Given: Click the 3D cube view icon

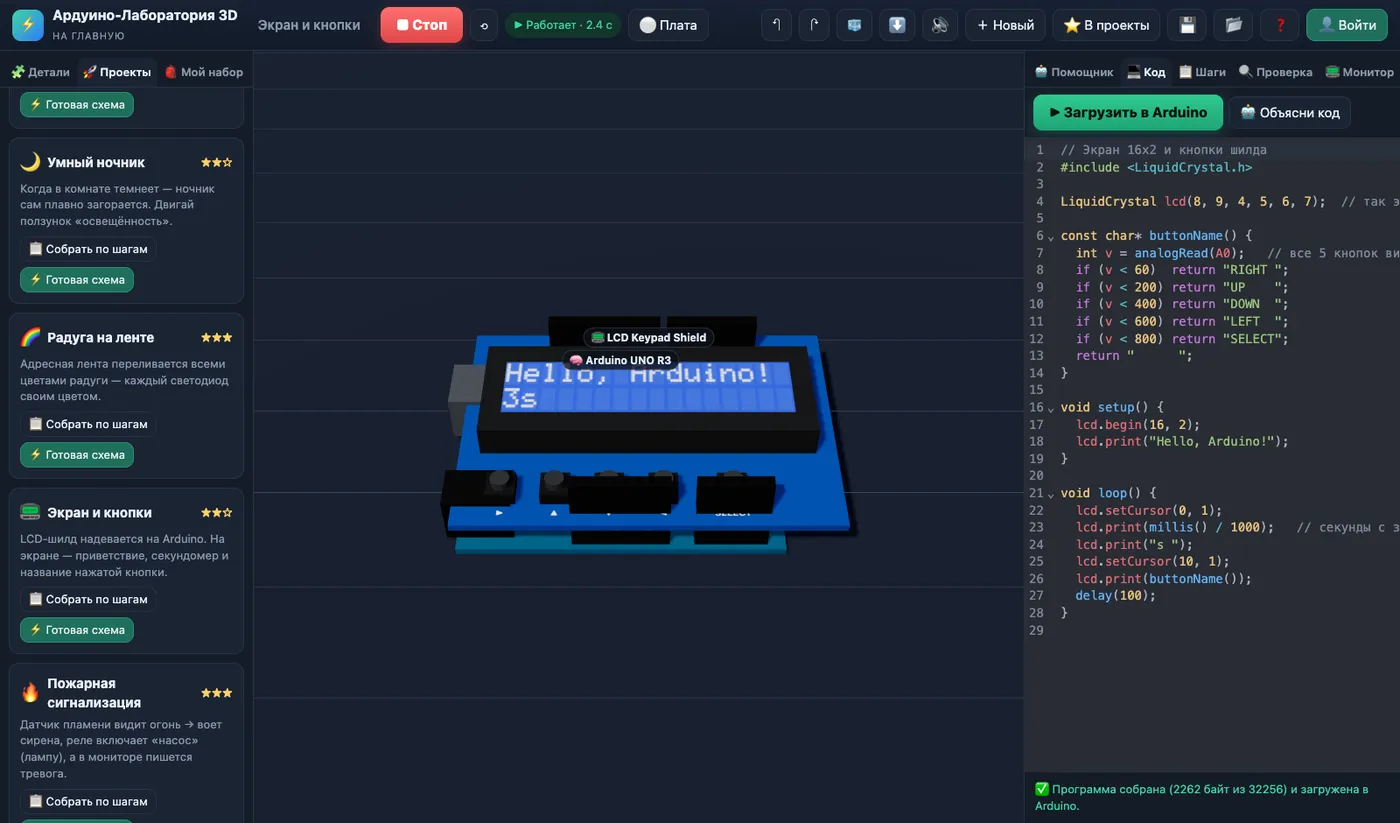Looking at the screenshot, I should tap(854, 25).
